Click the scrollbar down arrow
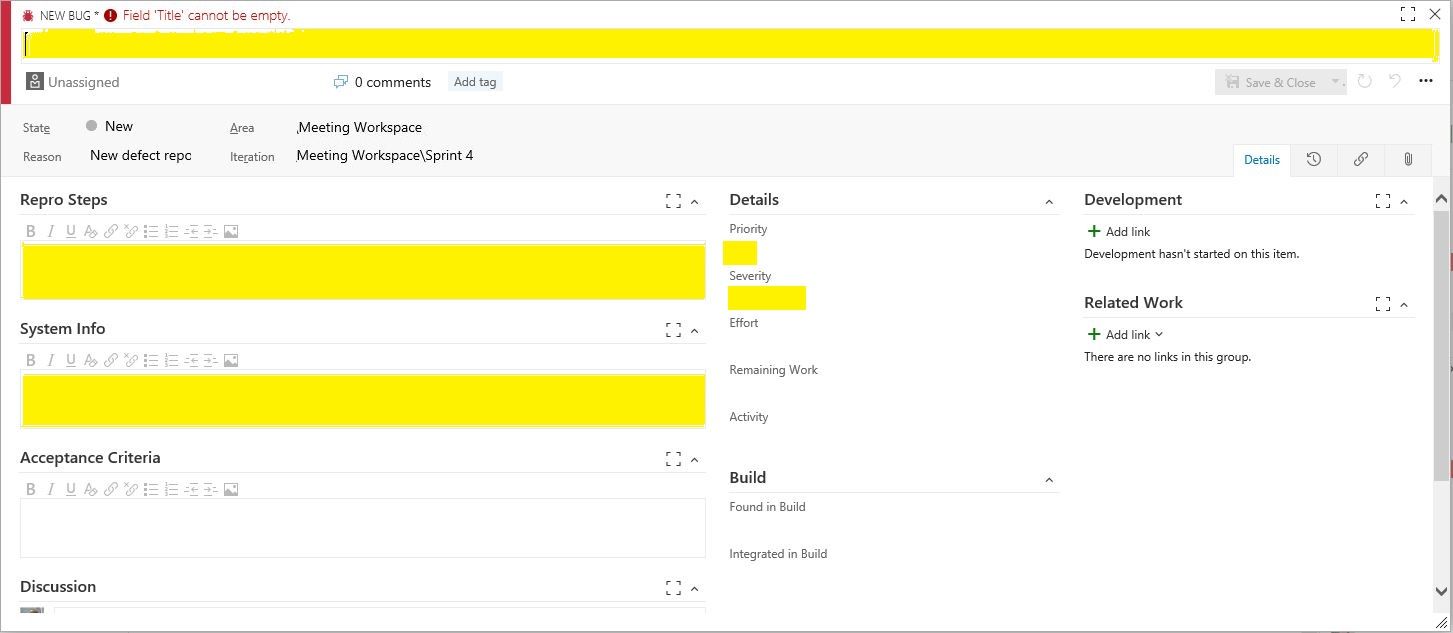The height and width of the screenshot is (633, 1453). click(x=1441, y=591)
